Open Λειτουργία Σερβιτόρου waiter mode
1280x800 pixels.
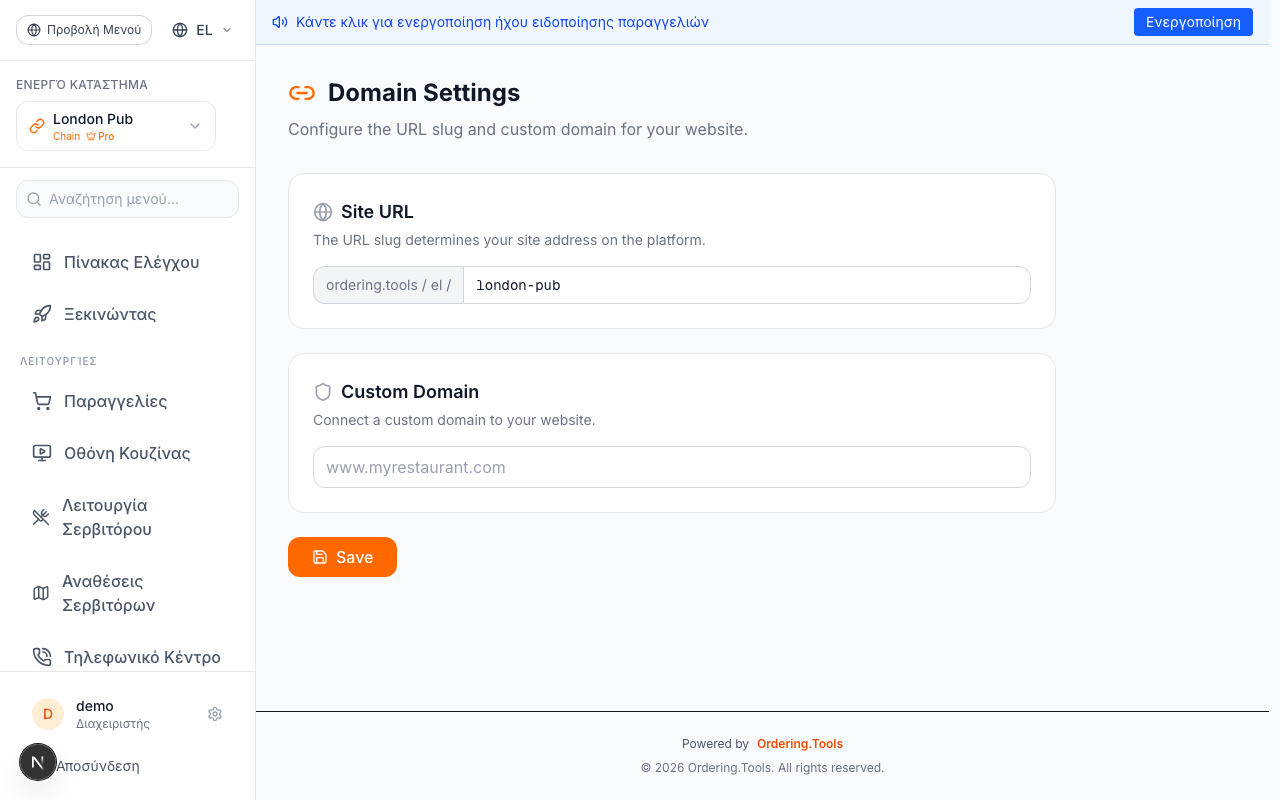[128, 517]
